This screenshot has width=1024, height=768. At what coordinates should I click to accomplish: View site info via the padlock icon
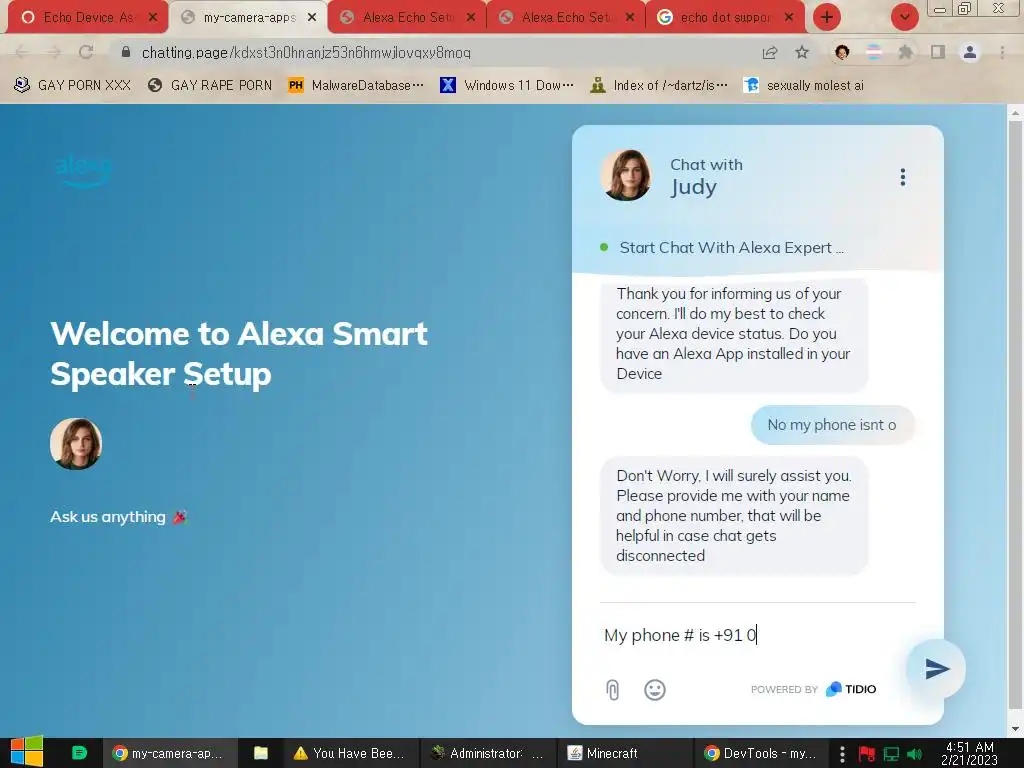[125, 52]
